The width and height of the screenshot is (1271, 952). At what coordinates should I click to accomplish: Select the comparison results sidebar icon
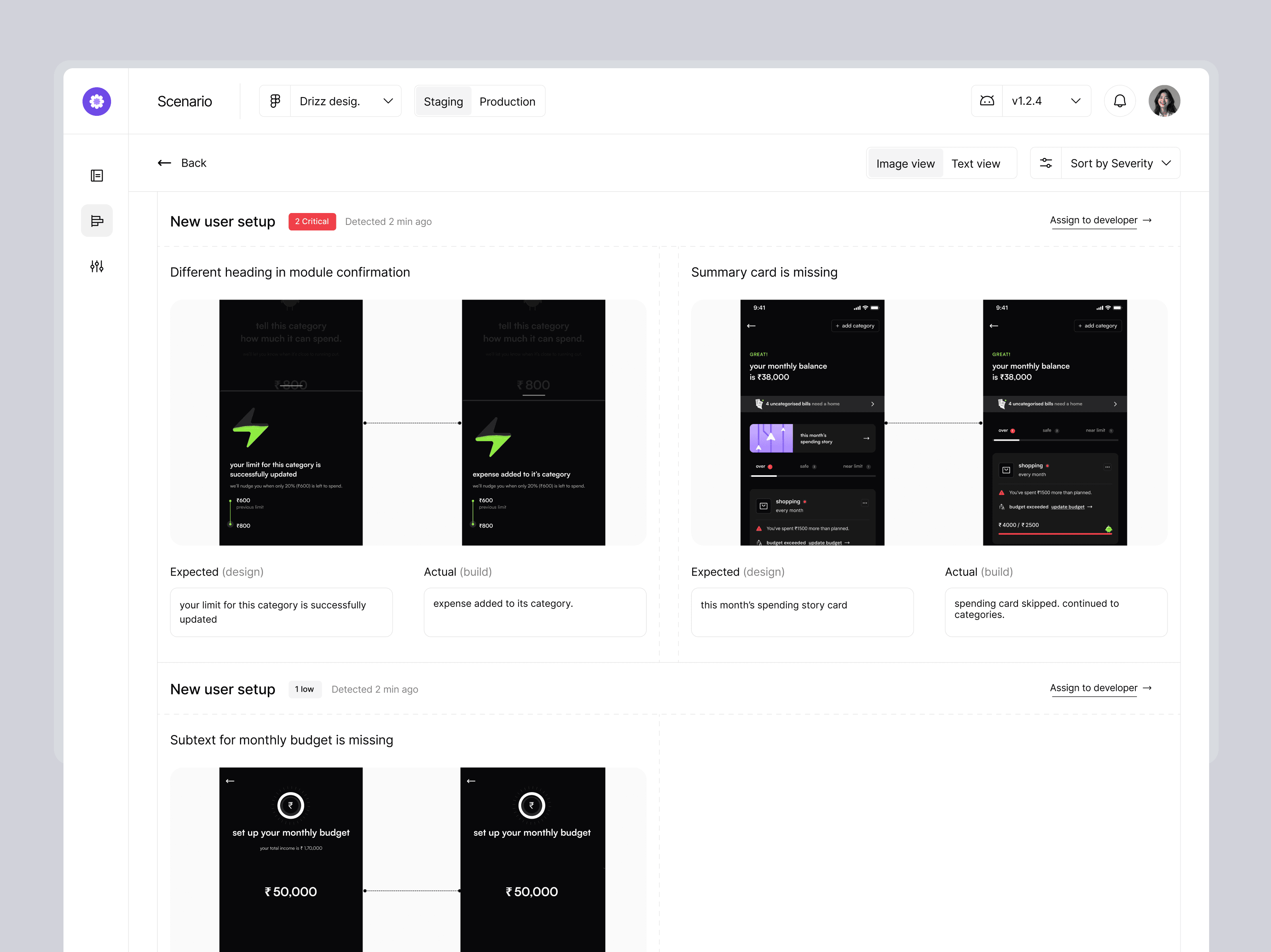pos(96,221)
